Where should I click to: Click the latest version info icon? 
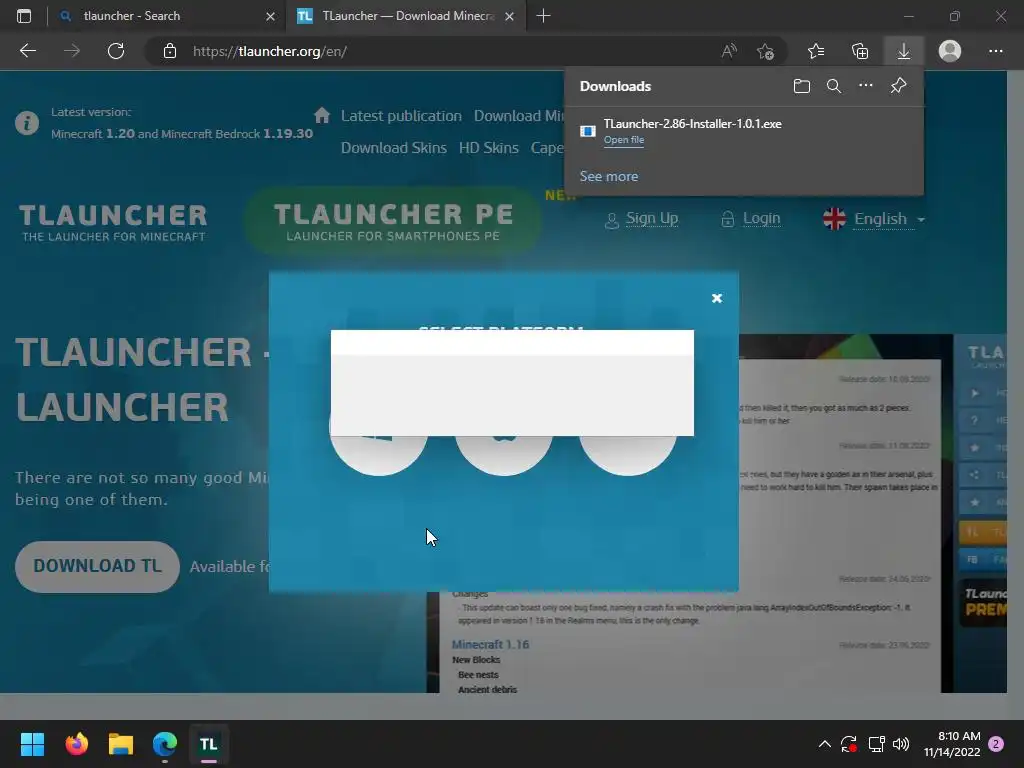point(27,123)
